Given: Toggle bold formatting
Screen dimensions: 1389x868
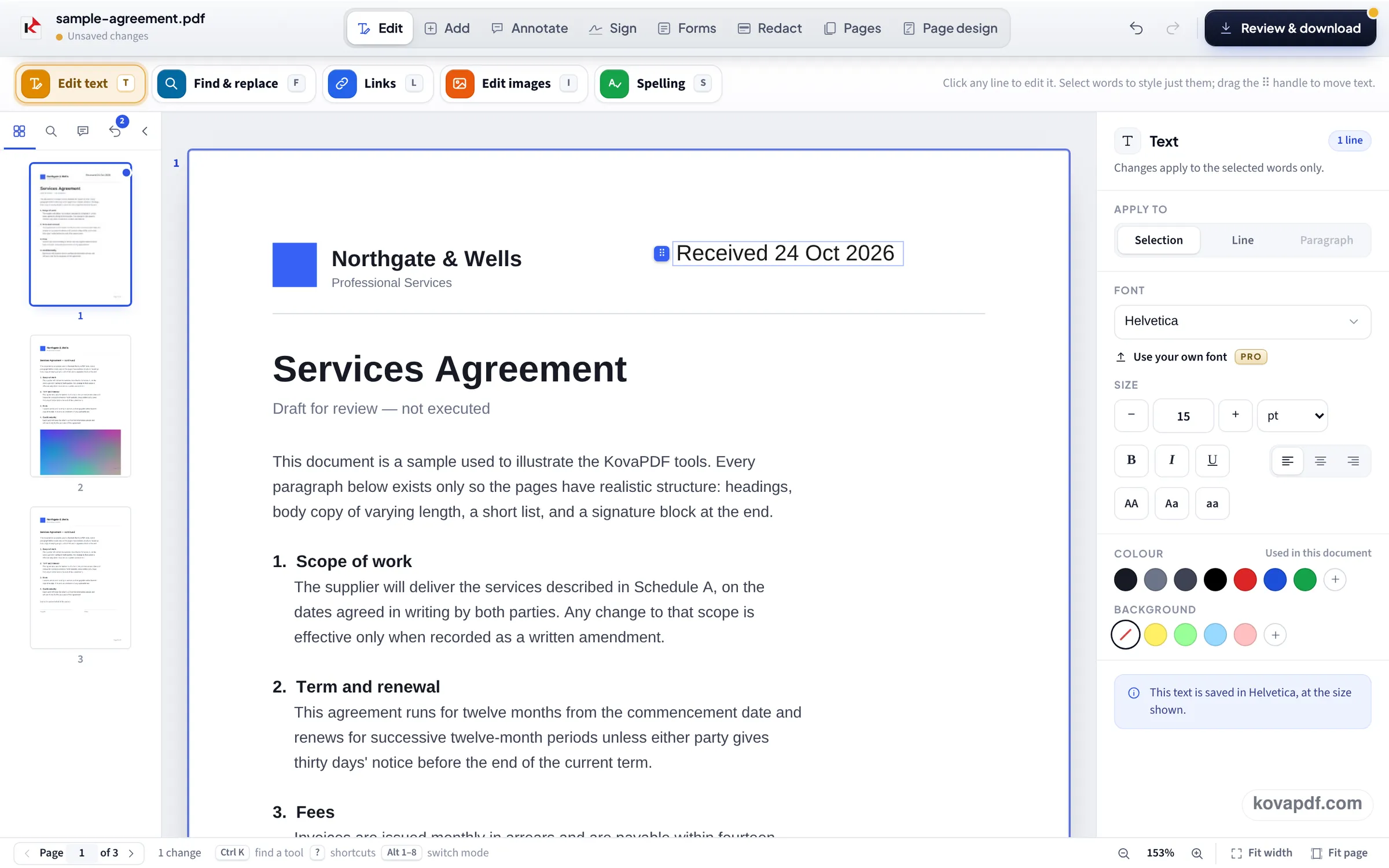Looking at the screenshot, I should (1131, 460).
